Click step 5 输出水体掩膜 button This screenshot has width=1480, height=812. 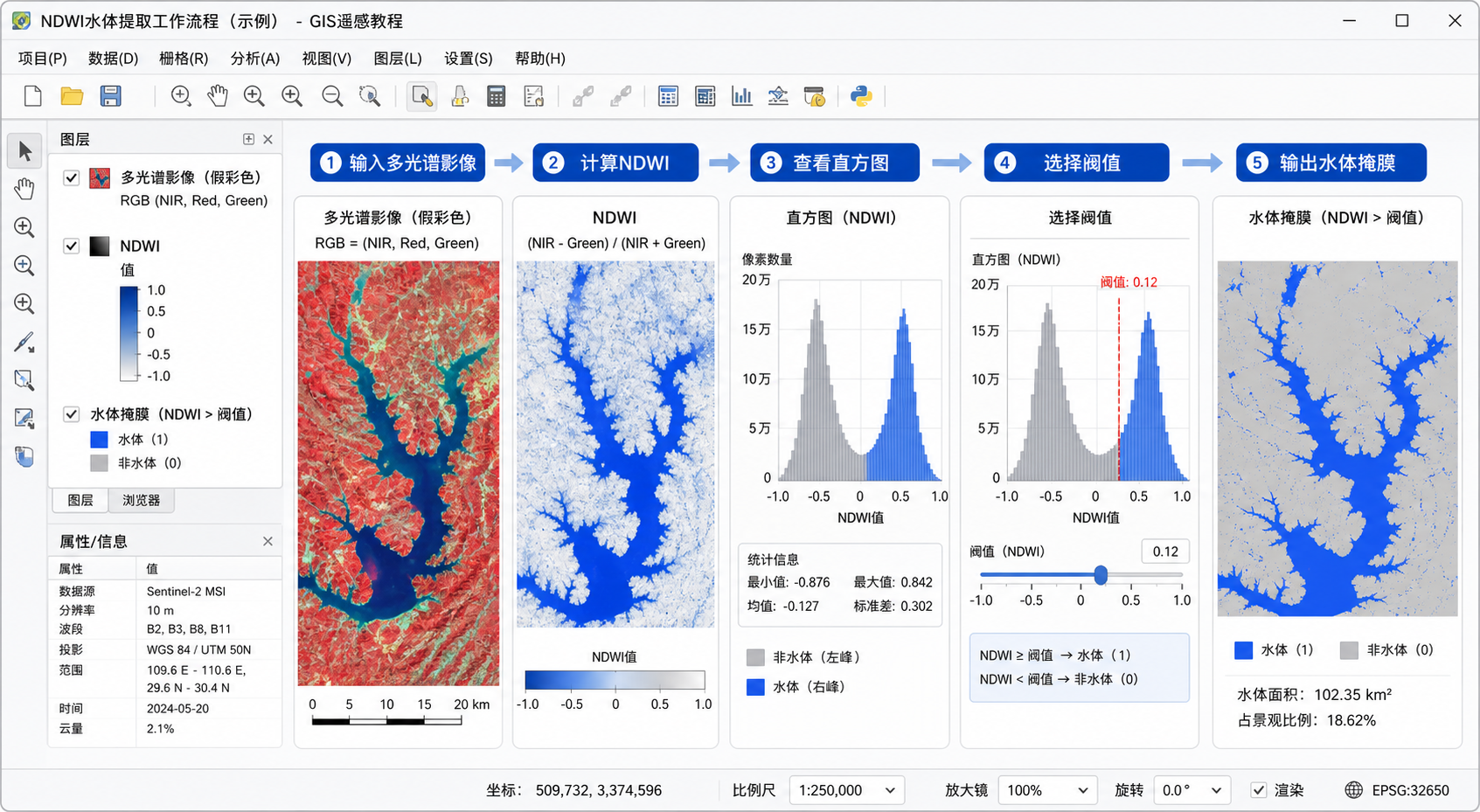click(x=1331, y=163)
